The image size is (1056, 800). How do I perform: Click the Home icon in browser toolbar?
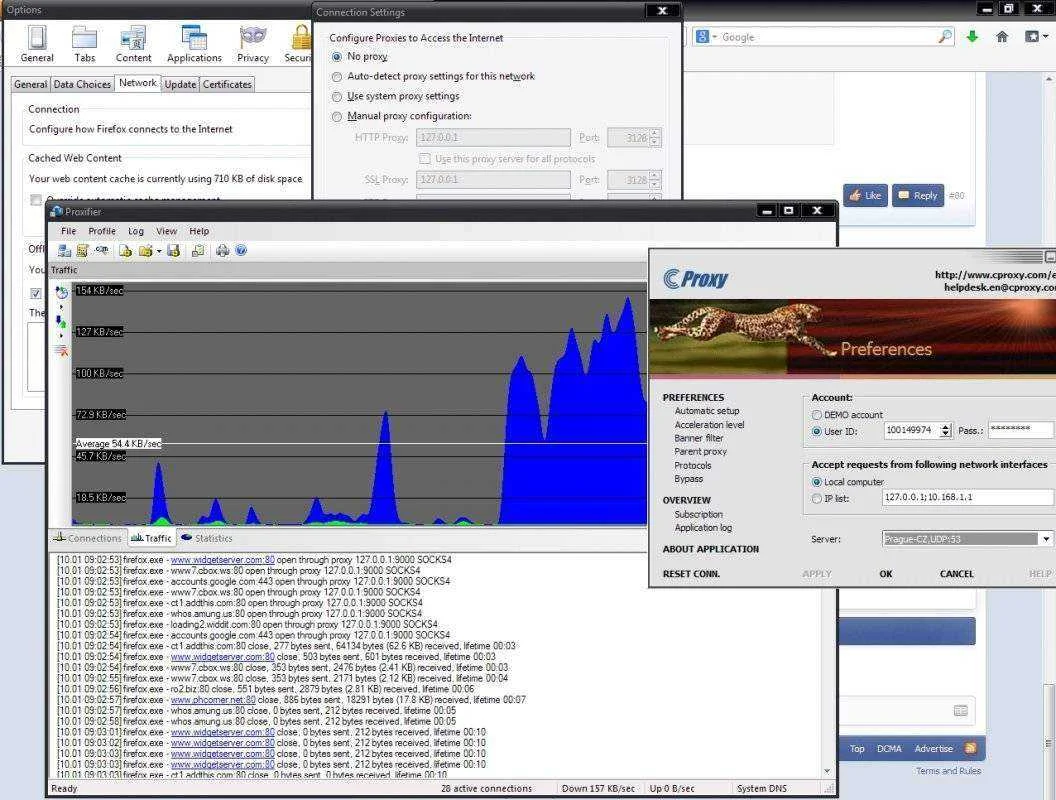(1002, 37)
